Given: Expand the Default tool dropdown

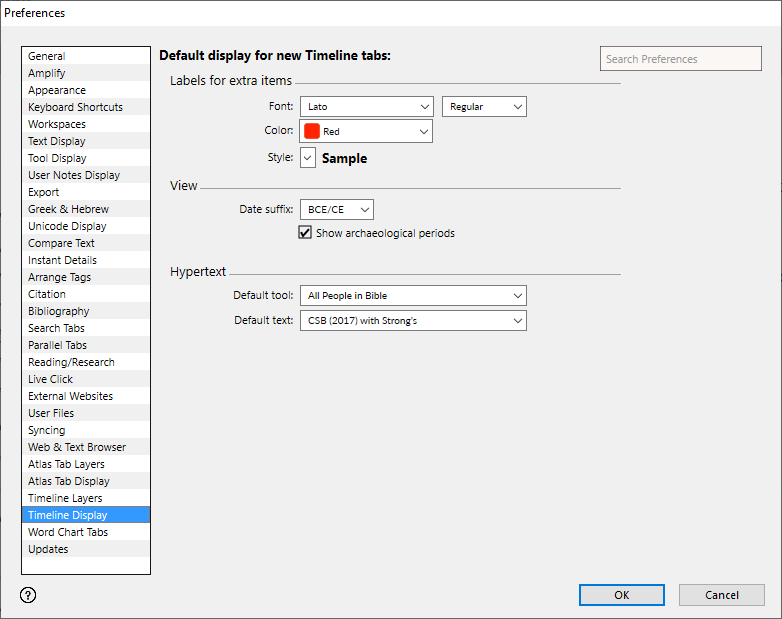Looking at the screenshot, I should [412, 295].
